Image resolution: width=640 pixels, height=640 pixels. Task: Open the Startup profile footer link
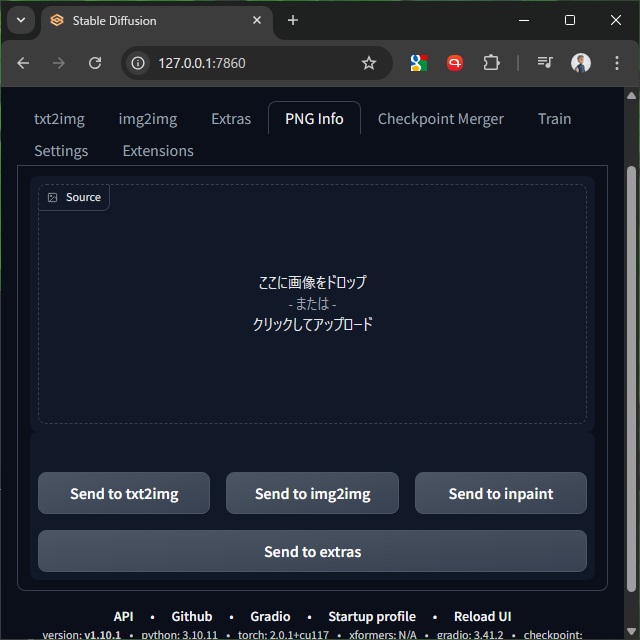[x=372, y=616]
